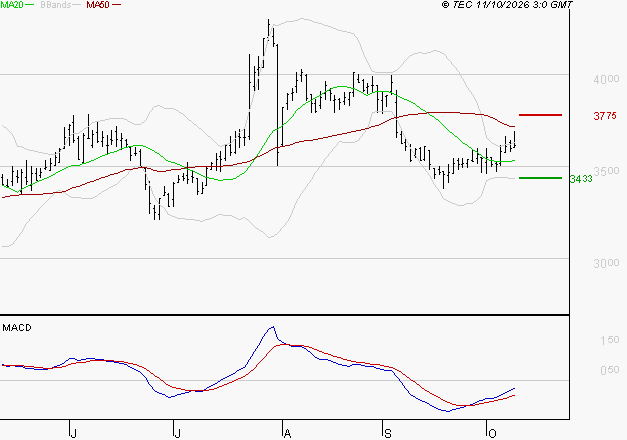Image resolution: width=627 pixels, height=440 pixels.
Task: Click the MACD panel title
Action: coord(17,328)
